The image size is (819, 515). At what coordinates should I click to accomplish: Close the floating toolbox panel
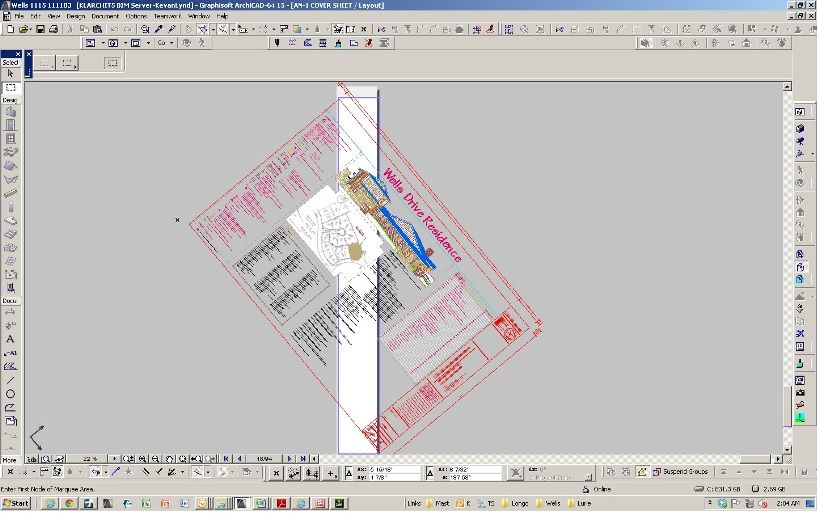[x=18, y=54]
